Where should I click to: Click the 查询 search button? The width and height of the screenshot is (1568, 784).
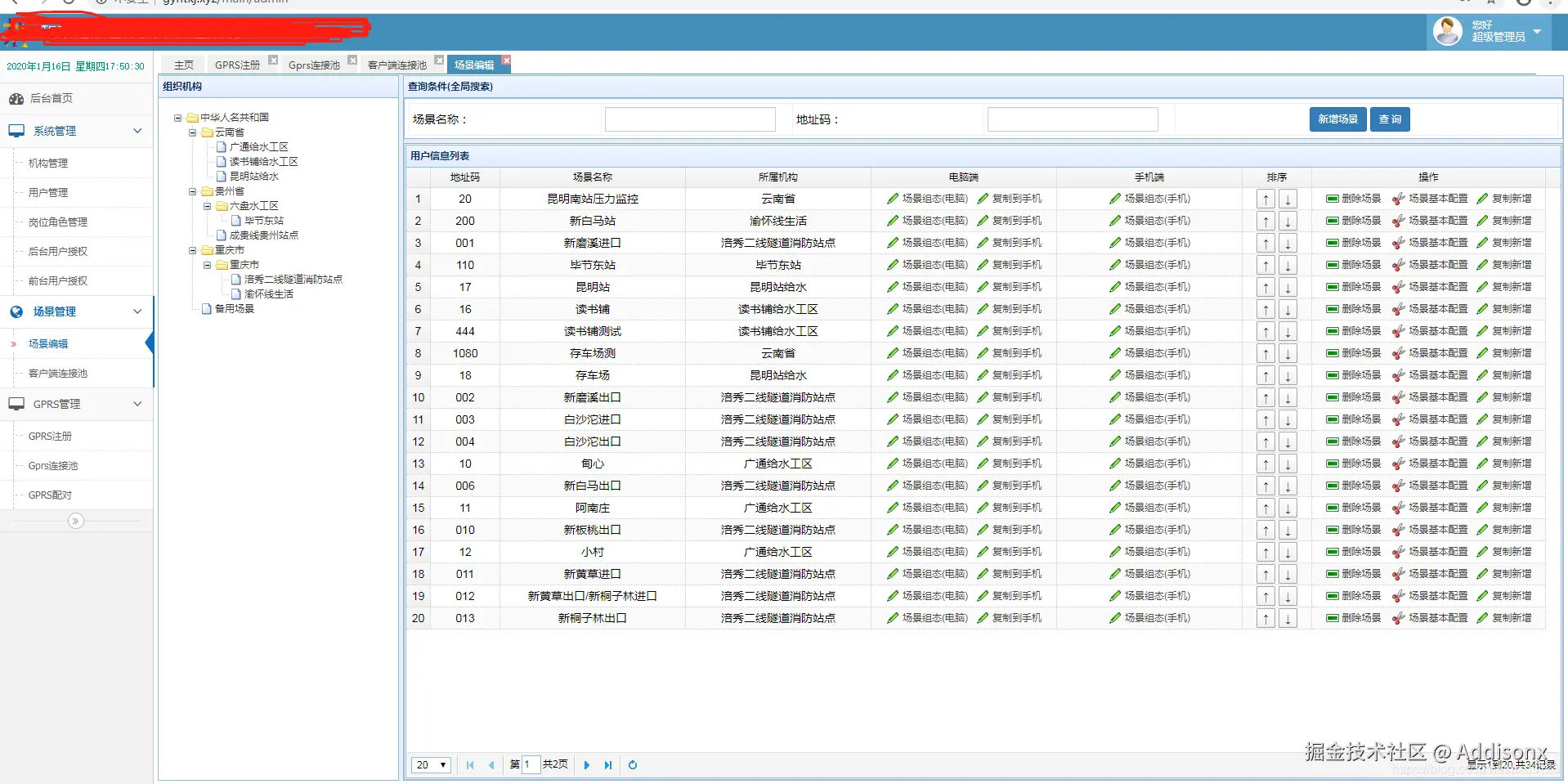1390,119
